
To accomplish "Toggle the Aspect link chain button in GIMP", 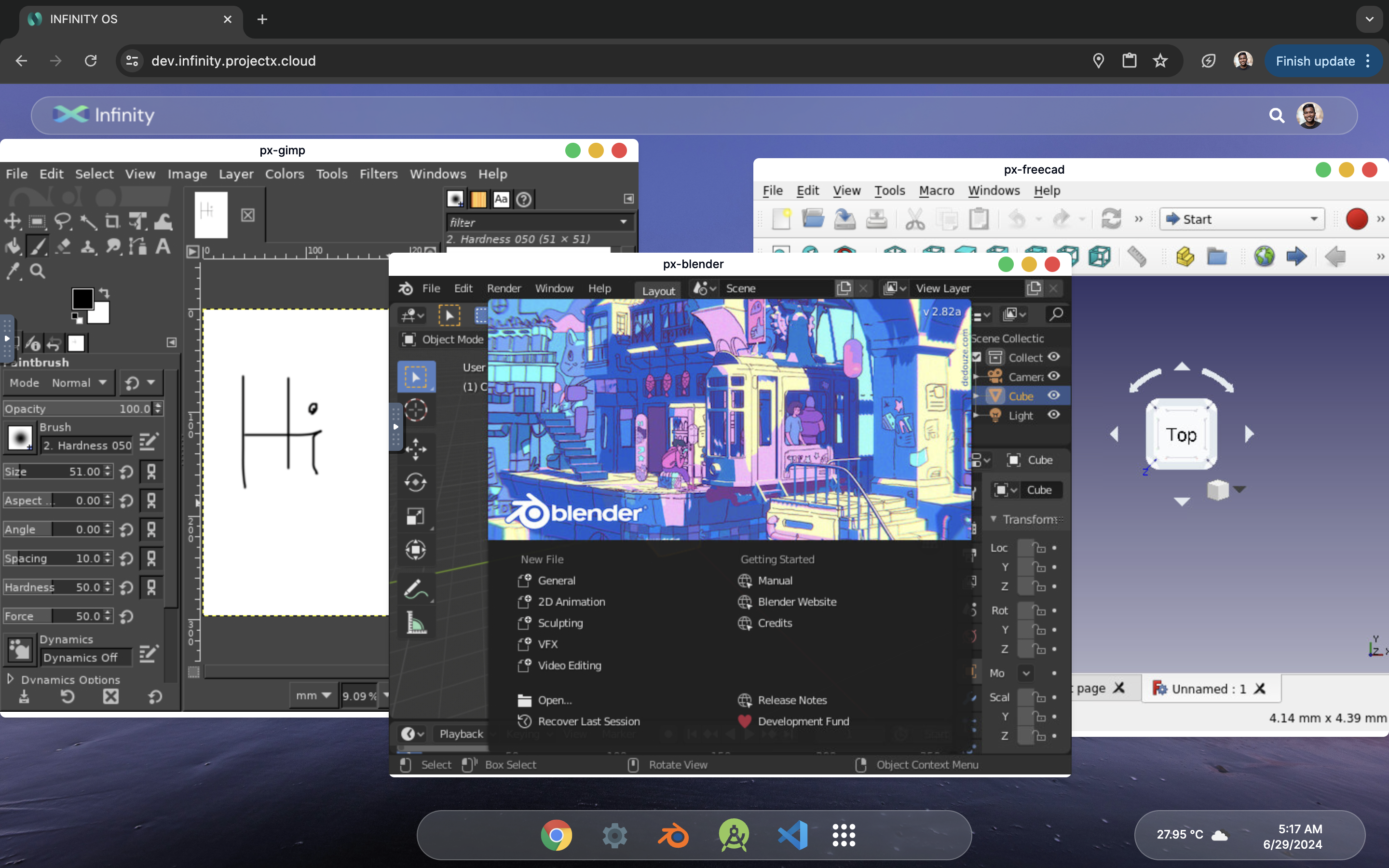I will (x=151, y=501).
